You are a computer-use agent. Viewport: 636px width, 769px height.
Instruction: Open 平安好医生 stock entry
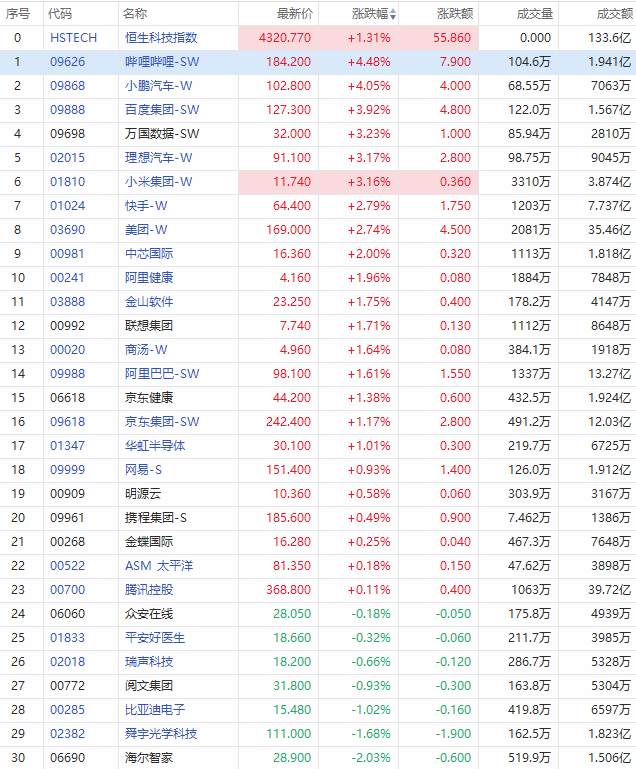coord(155,639)
